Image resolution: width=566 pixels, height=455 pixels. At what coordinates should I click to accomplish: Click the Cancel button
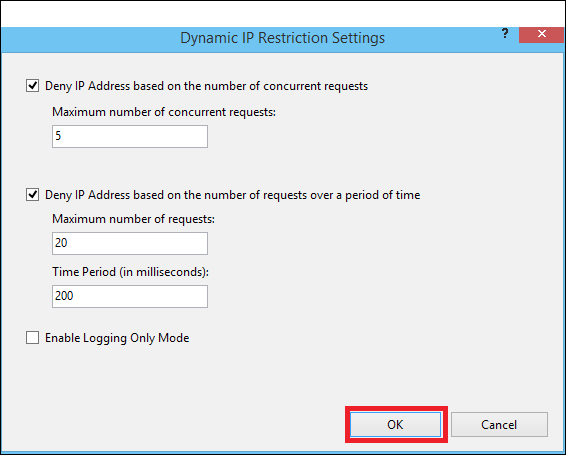tap(499, 425)
